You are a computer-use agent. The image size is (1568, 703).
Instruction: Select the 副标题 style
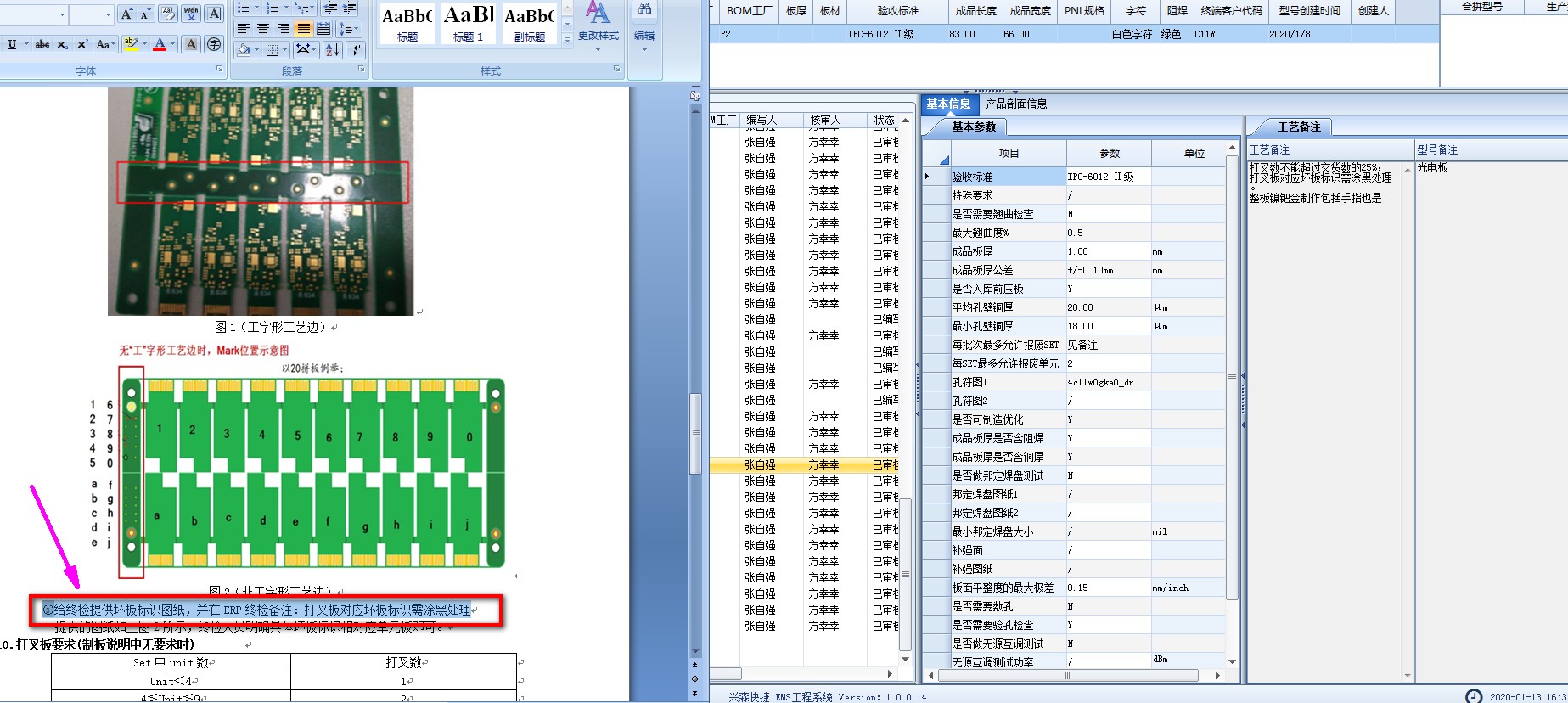[530, 23]
